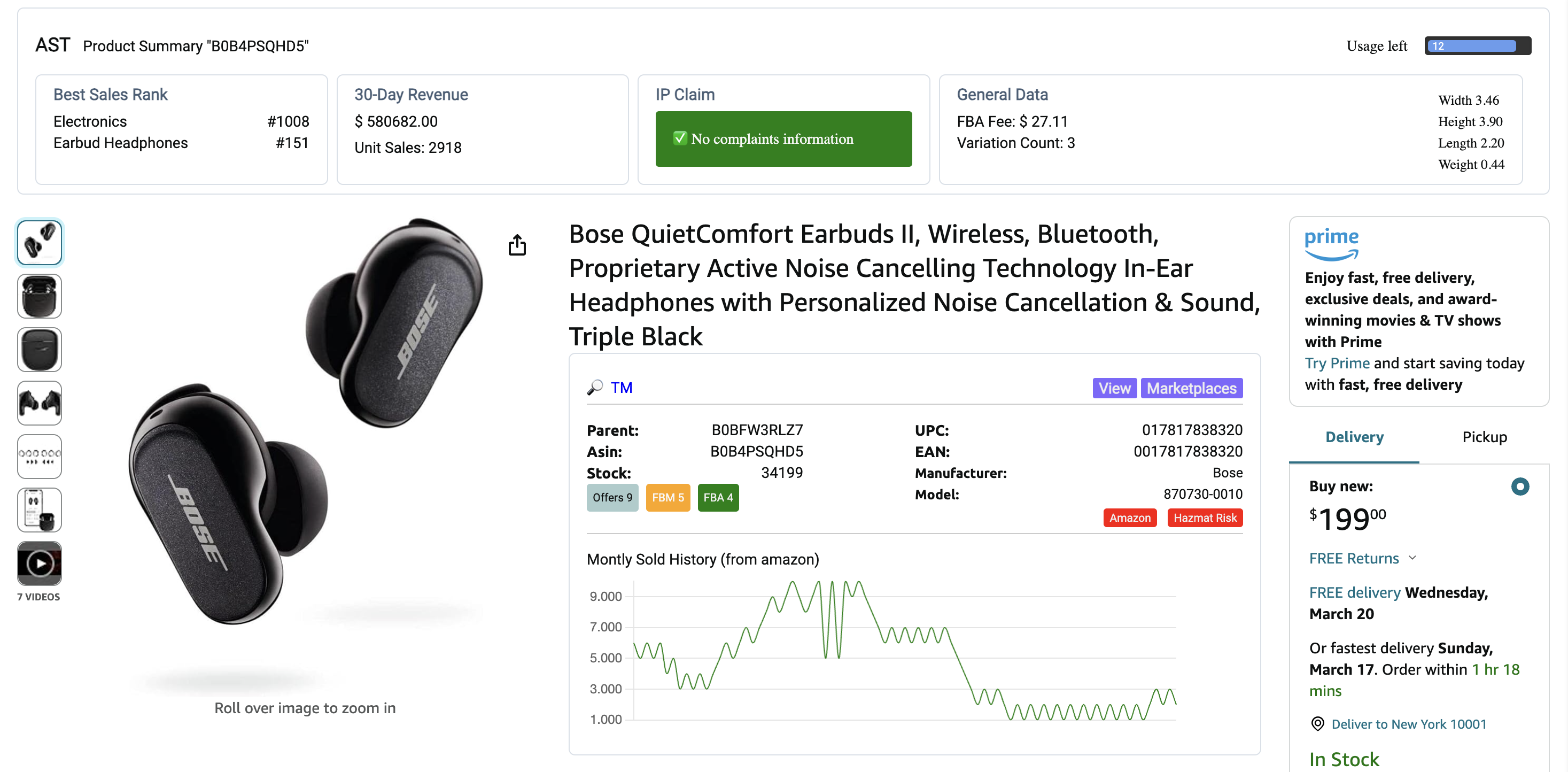1568x772 pixels.
Task: Click the FBA 4 badge
Action: tap(718, 497)
